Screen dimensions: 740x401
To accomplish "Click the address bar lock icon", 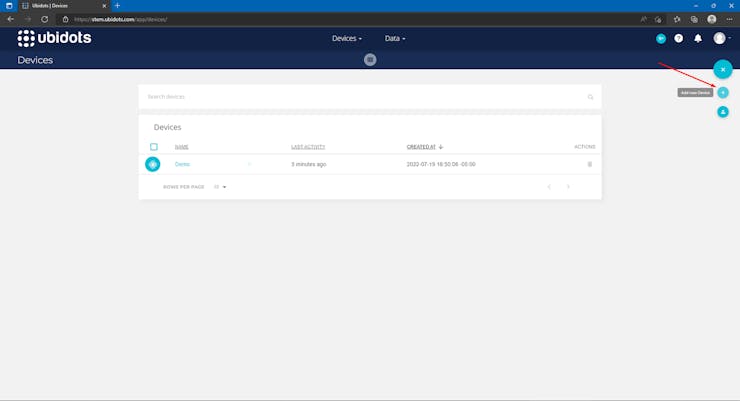I will (66, 19).
